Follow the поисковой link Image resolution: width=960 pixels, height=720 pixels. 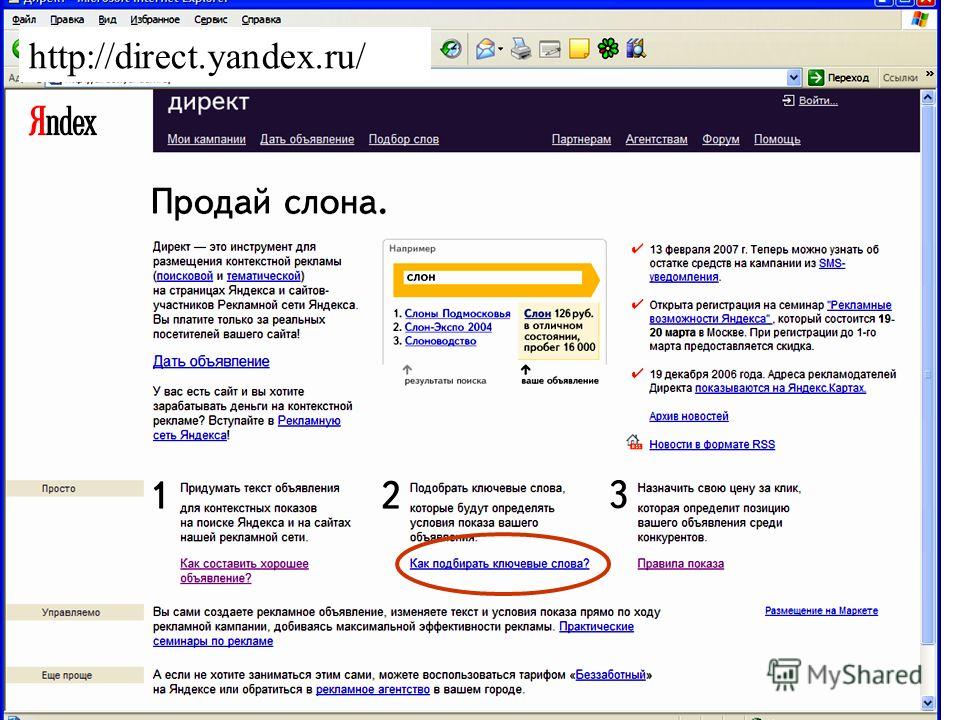tap(185, 276)
